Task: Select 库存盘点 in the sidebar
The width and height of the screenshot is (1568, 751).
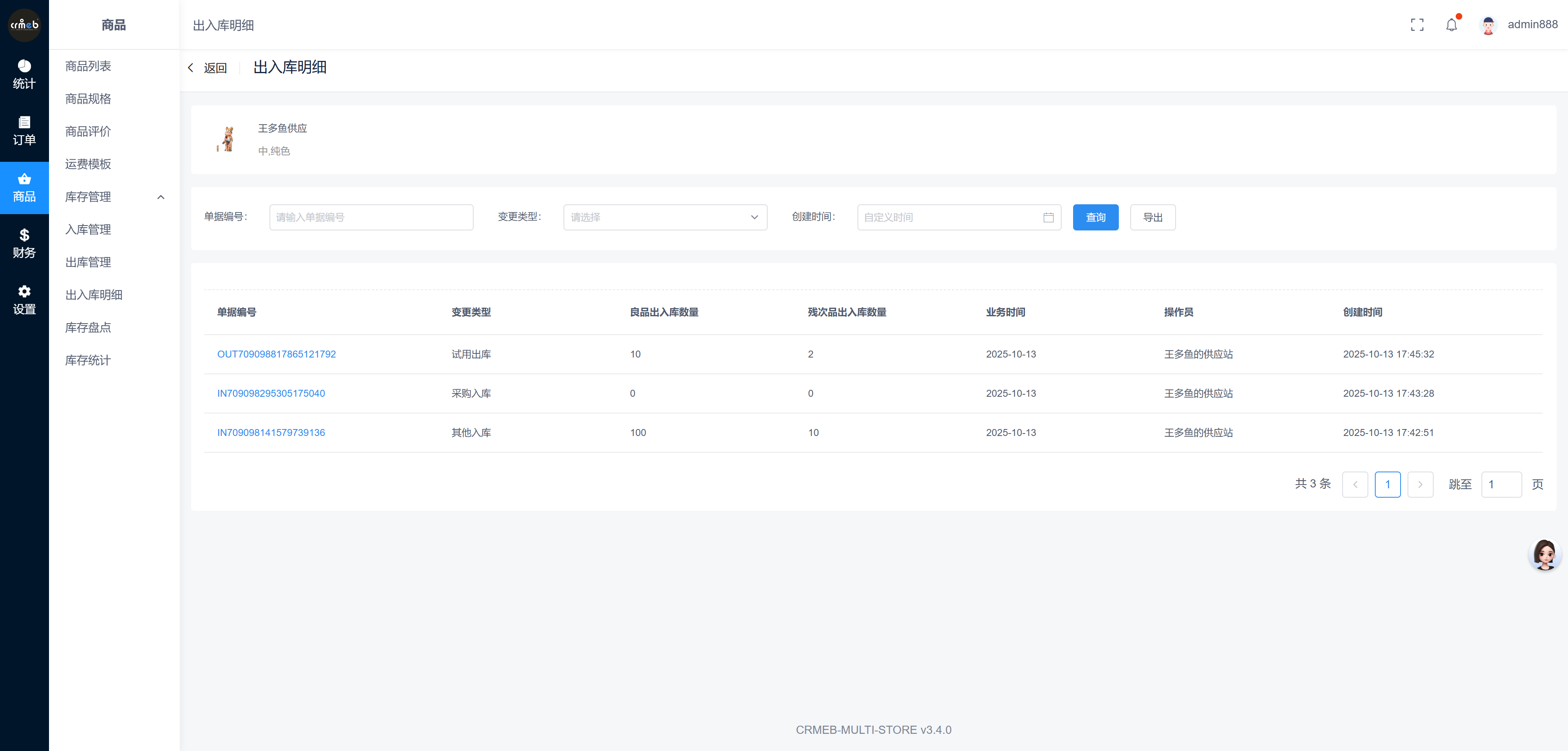Action: click(88, 328)
